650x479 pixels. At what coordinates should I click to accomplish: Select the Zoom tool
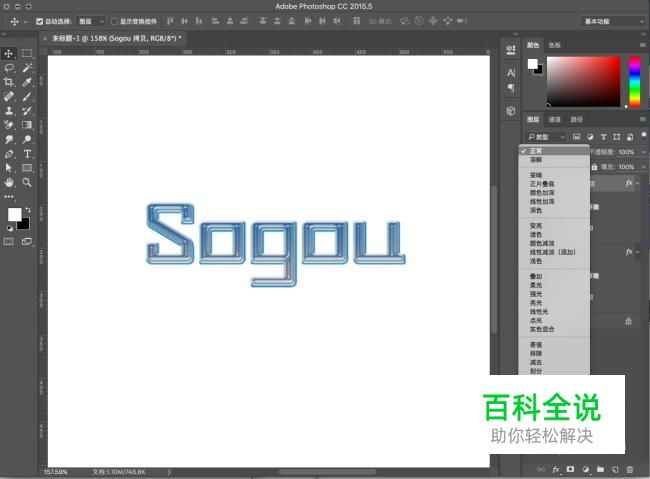pos(27,182)
